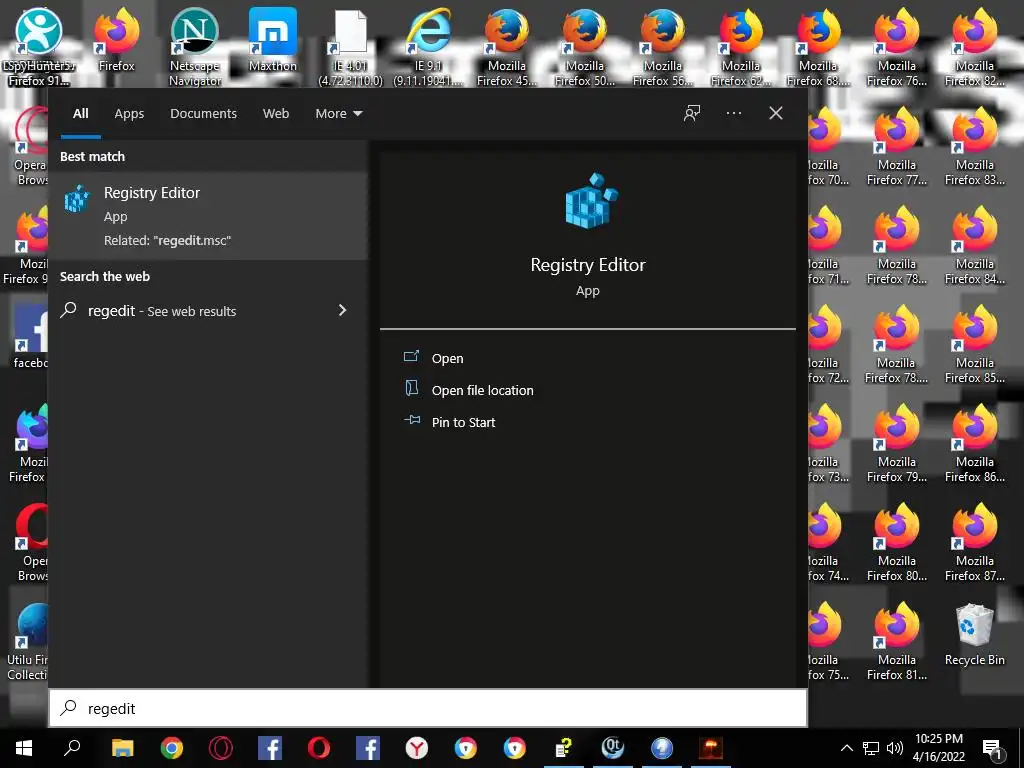Open the network status tray icon
This screenshot has width=1024, height=768.
click(x=871, y=748)
